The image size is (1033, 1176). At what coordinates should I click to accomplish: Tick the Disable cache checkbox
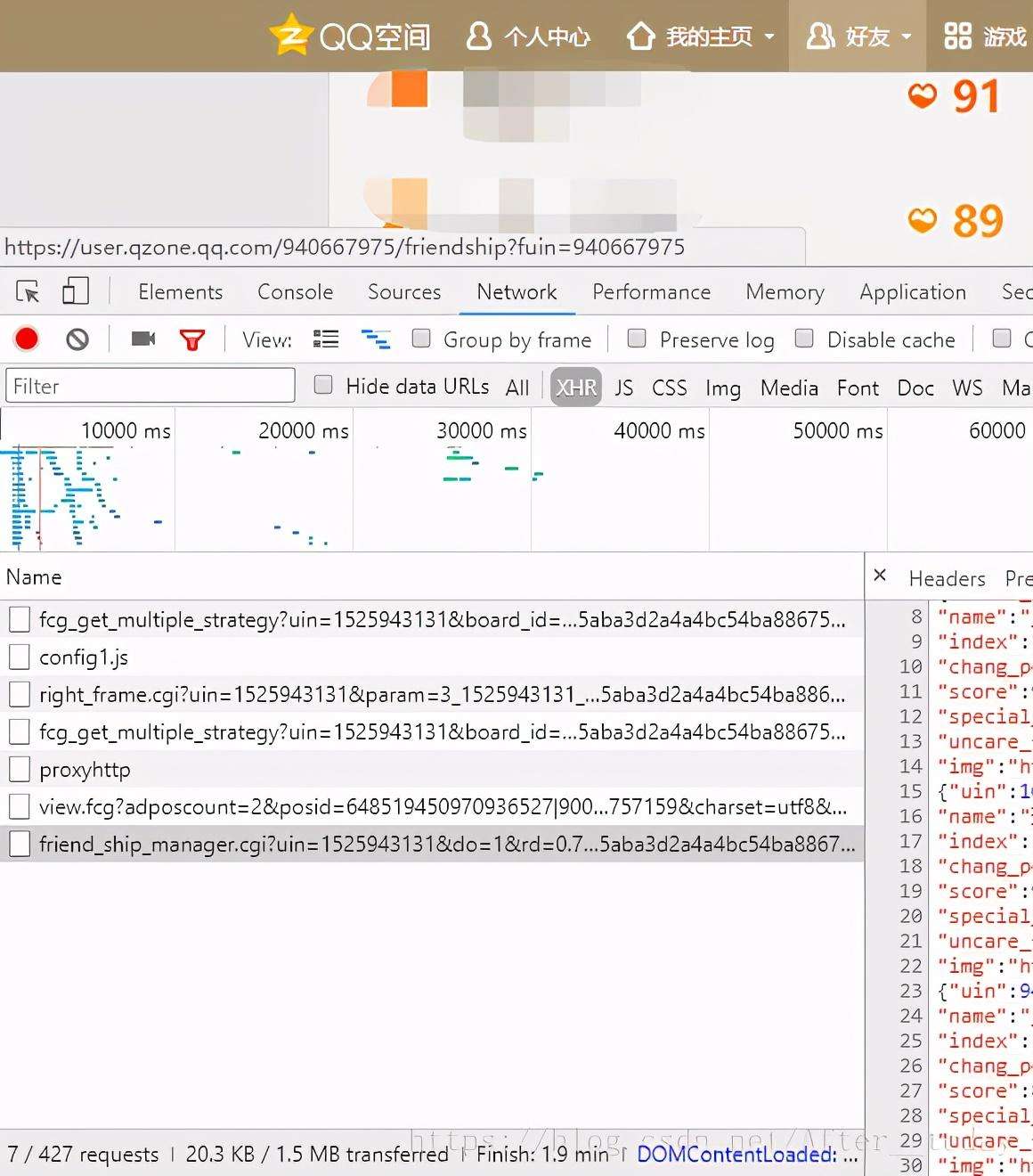[x=804, y=339]
